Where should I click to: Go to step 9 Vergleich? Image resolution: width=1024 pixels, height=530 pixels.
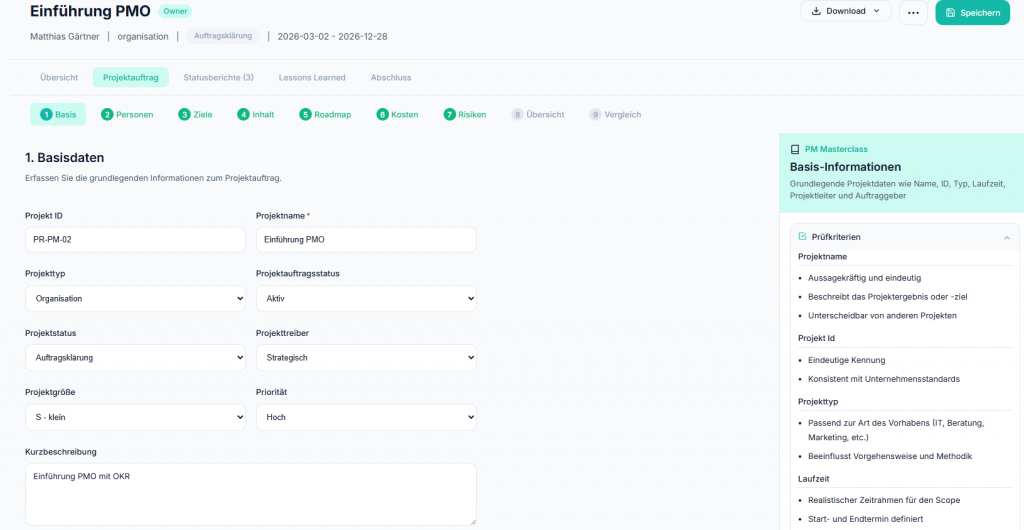615,114
